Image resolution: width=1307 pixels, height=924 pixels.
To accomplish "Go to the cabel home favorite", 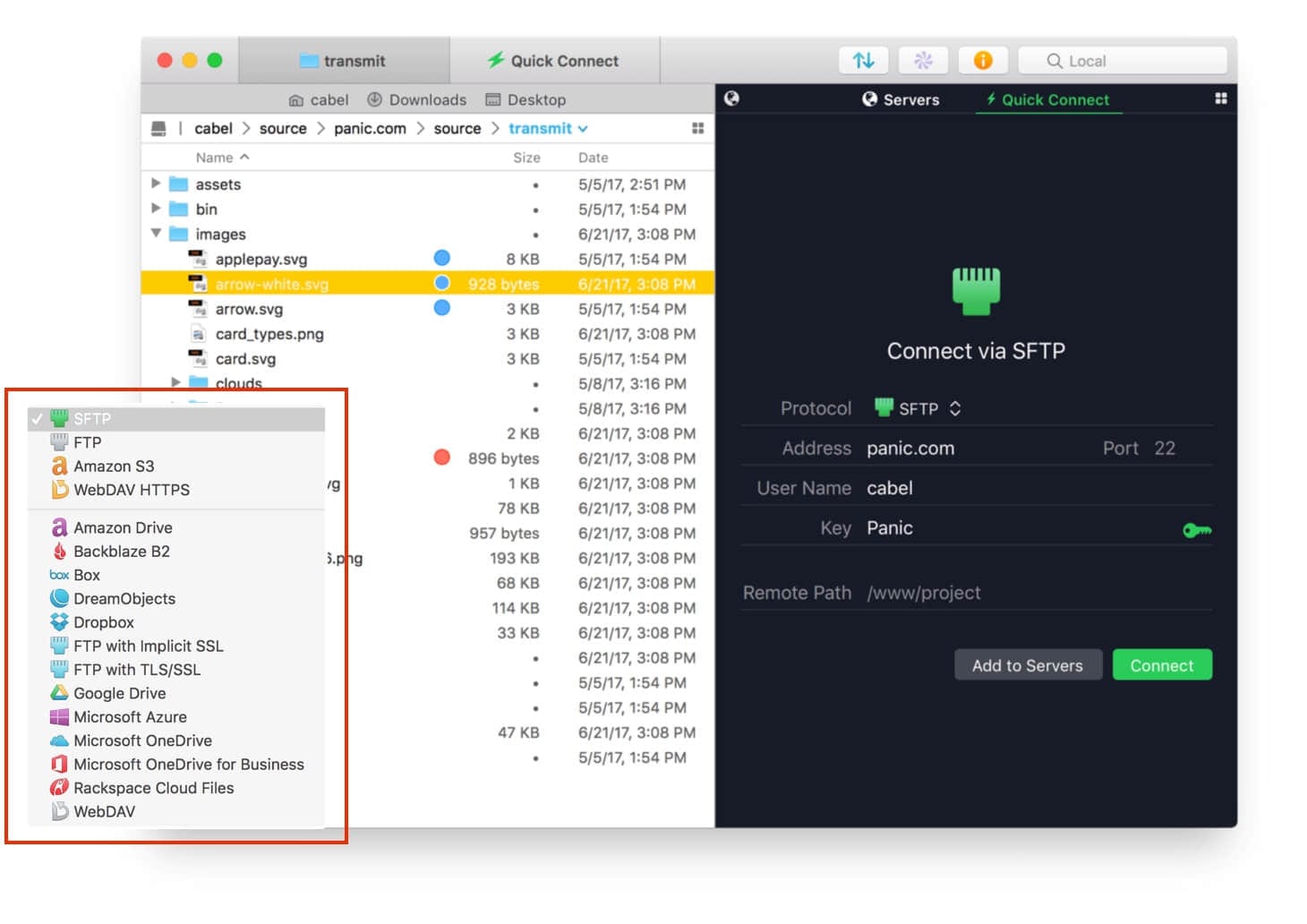I will 319,99.
